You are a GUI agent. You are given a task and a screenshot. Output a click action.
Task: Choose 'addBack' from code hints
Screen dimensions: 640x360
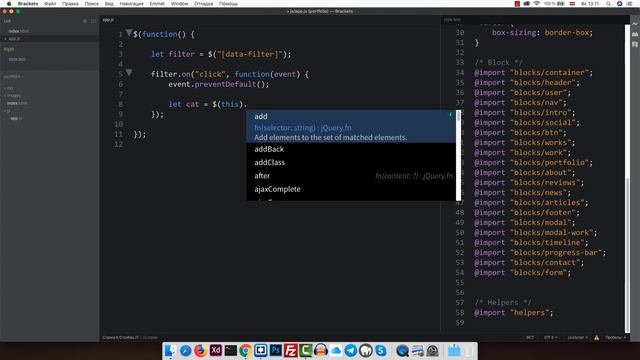click(351, 149)
